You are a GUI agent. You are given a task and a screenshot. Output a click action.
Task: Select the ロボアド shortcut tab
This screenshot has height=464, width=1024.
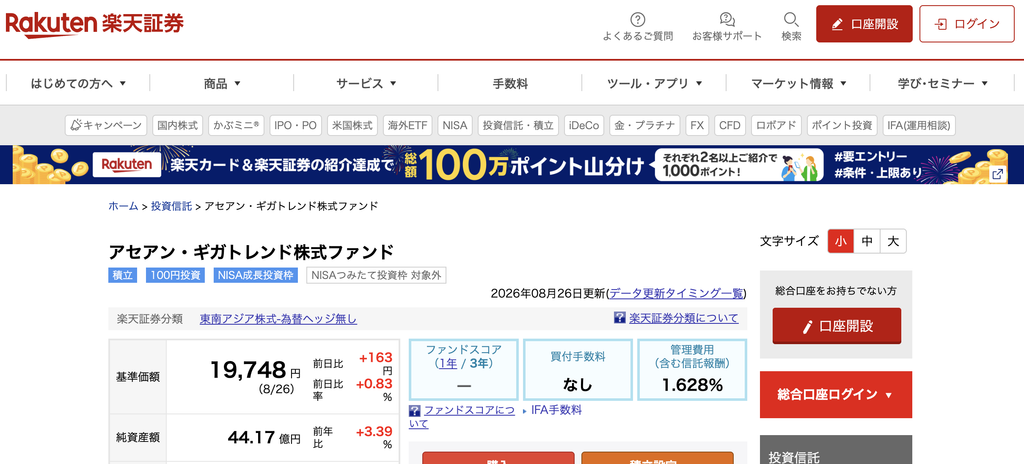[775, 125]
